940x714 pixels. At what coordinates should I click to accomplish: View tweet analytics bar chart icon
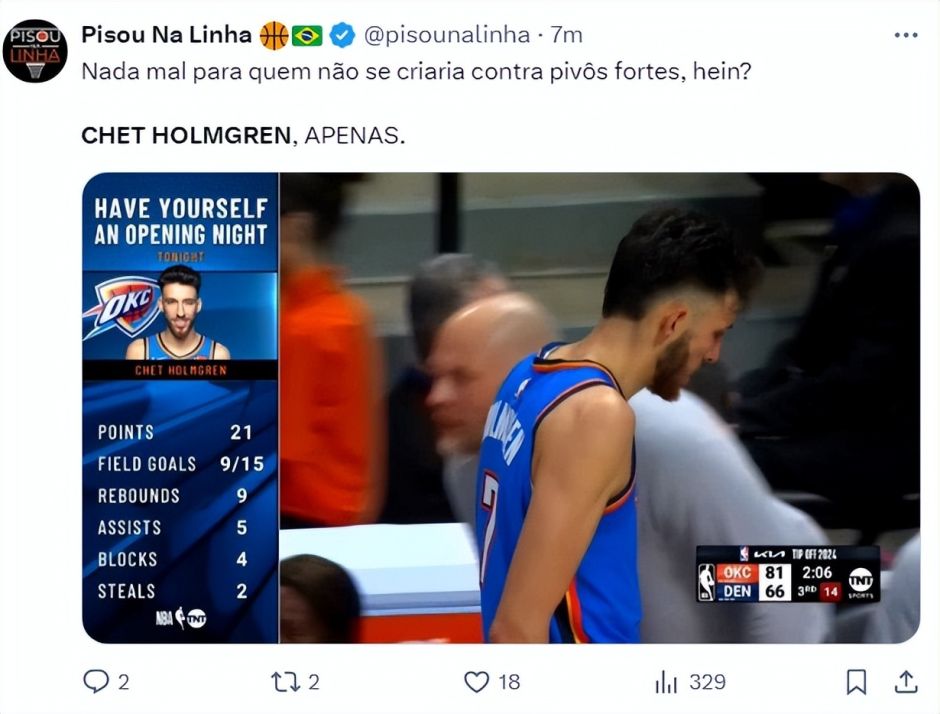tap(666, 682)
